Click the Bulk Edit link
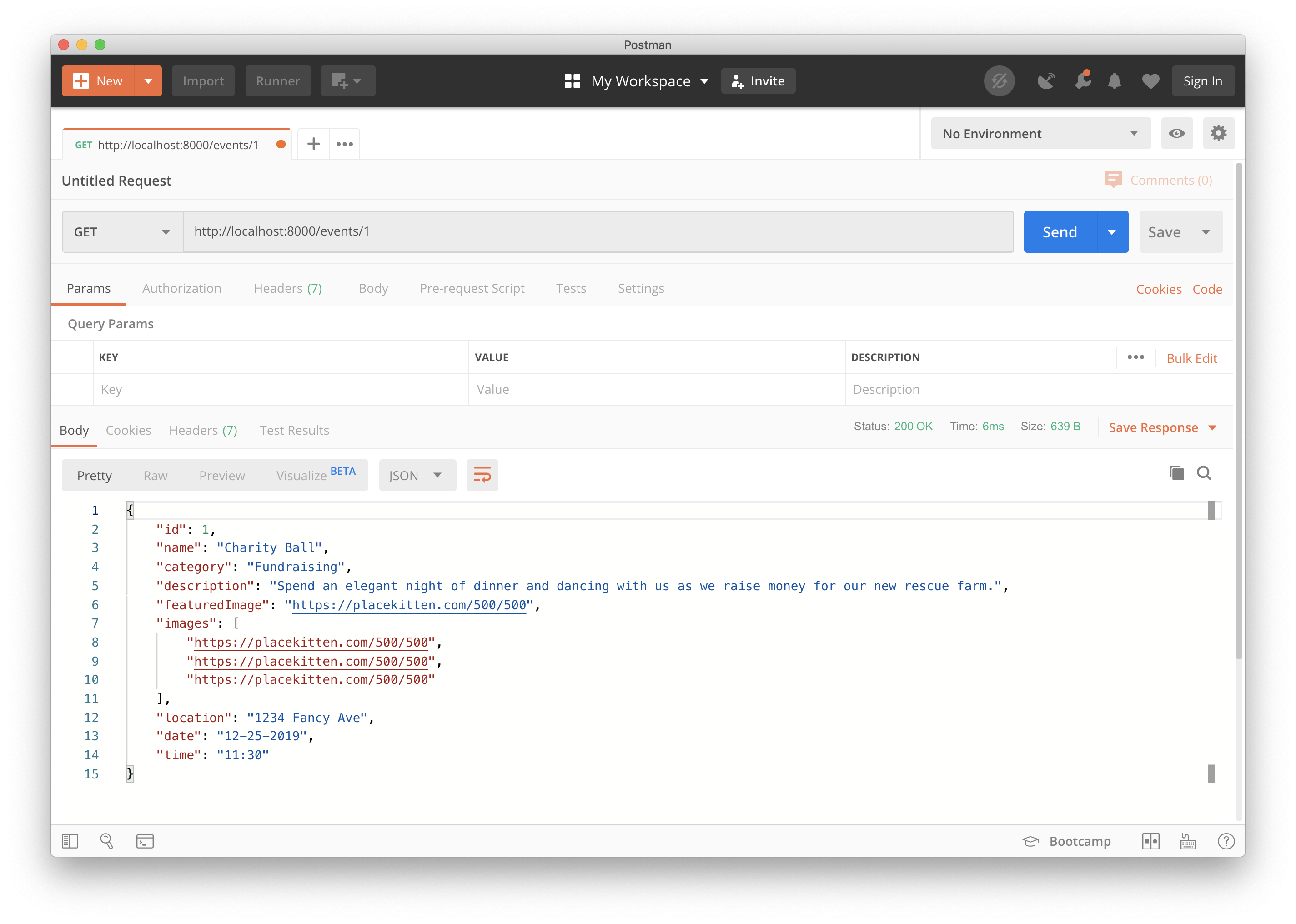This screenshot has height=924, width=1296. coord(1191,358)
